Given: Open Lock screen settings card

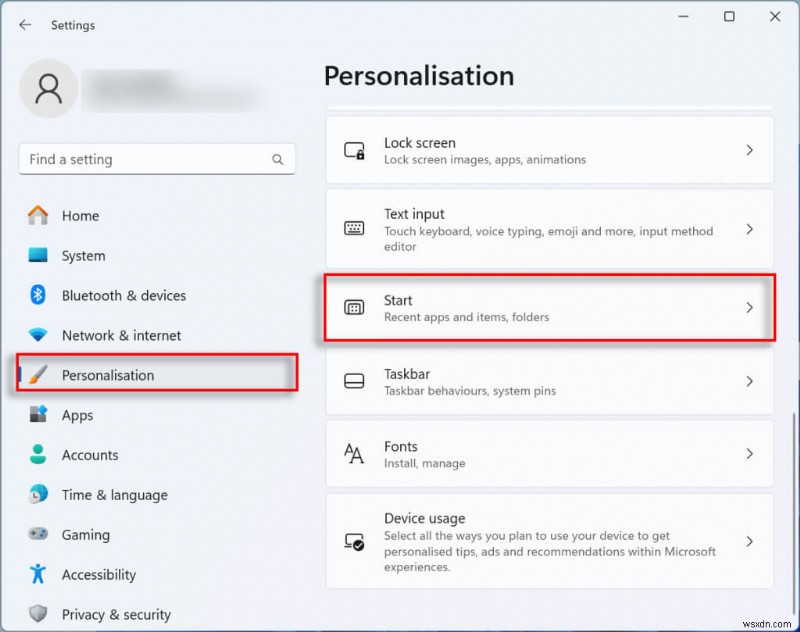Looking at the screenshot, I should tap(549, 150).
